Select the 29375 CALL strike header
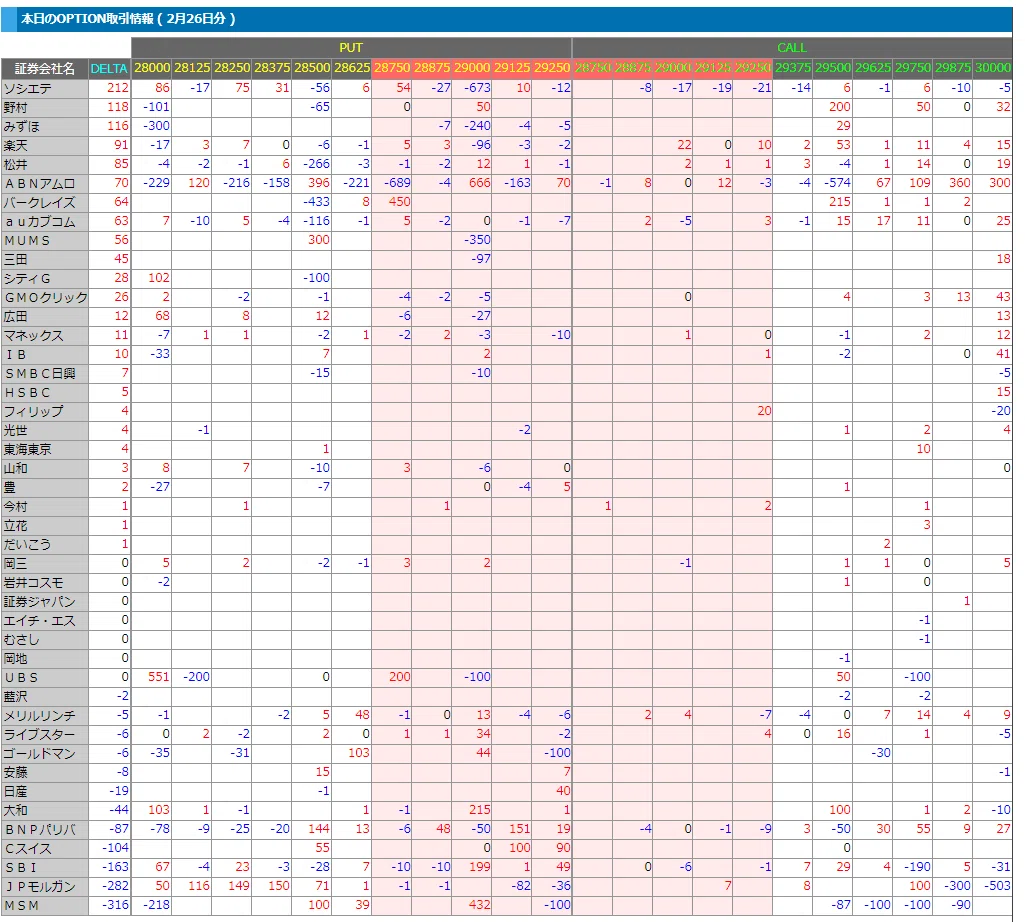This screenshot has width=1025, height=922. click(792, 68)
